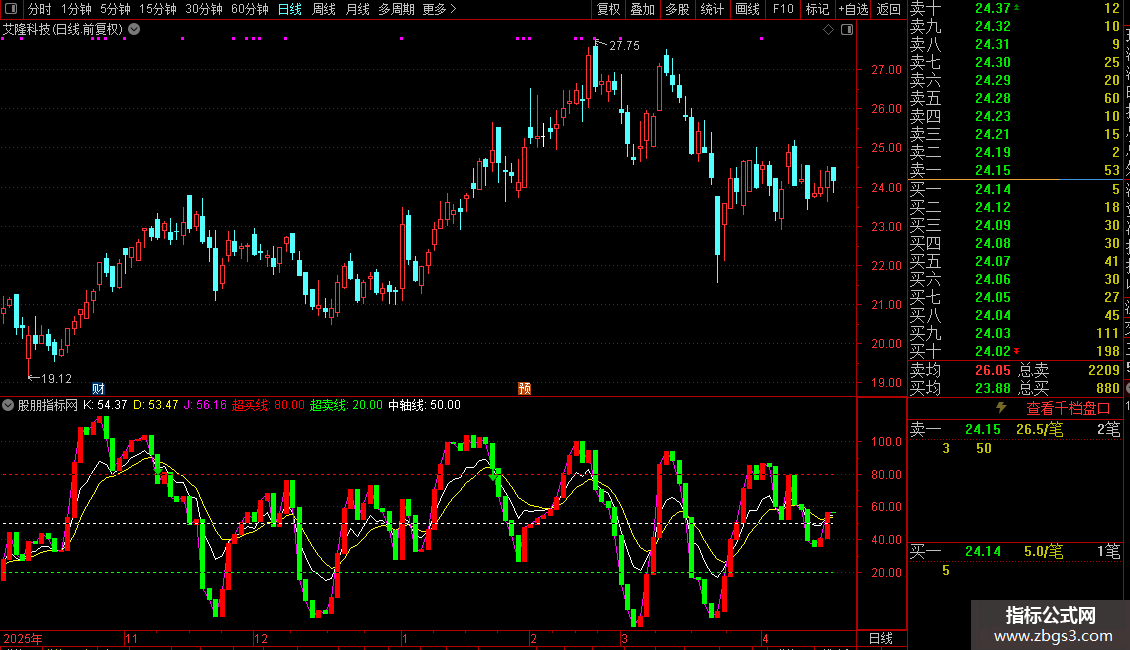
Task: Toggle the sidebar panel icon left of 分时
Action: [x=11, y=9]
